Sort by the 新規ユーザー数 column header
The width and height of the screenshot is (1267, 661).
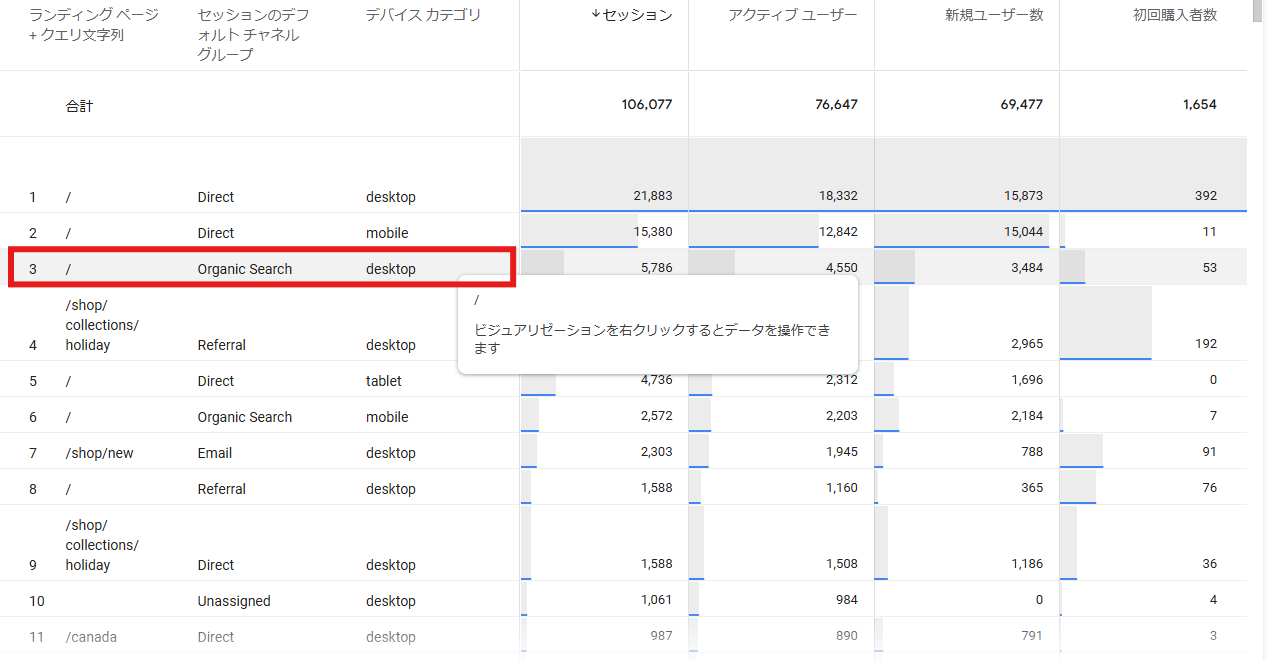point(994,16)
